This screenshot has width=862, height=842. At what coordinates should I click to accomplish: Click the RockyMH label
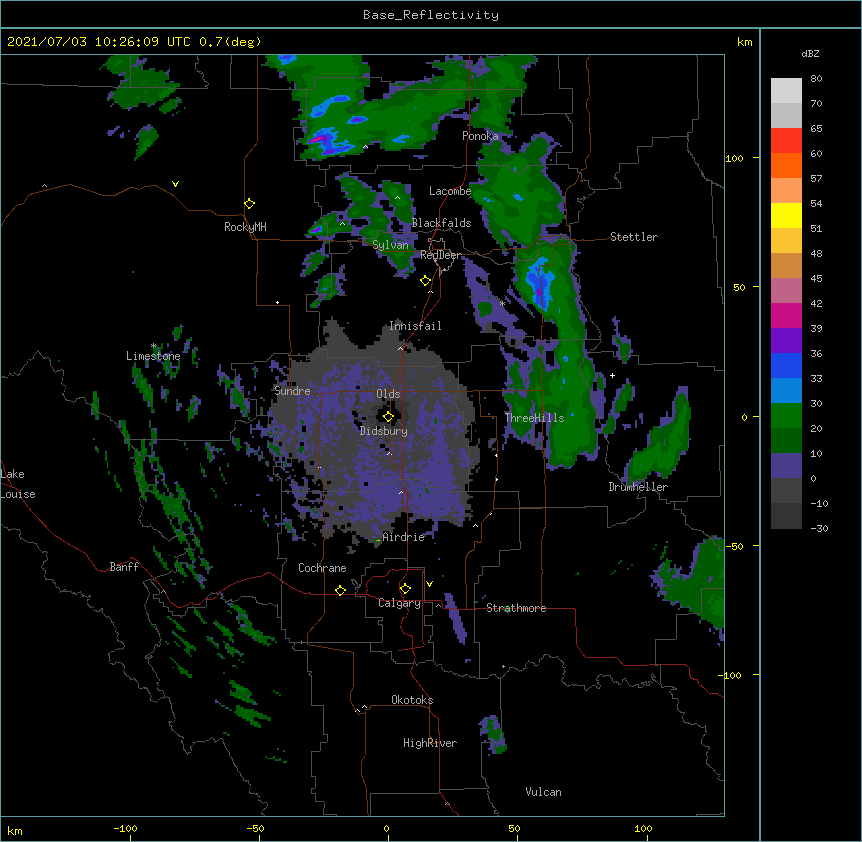coord(245,227)
